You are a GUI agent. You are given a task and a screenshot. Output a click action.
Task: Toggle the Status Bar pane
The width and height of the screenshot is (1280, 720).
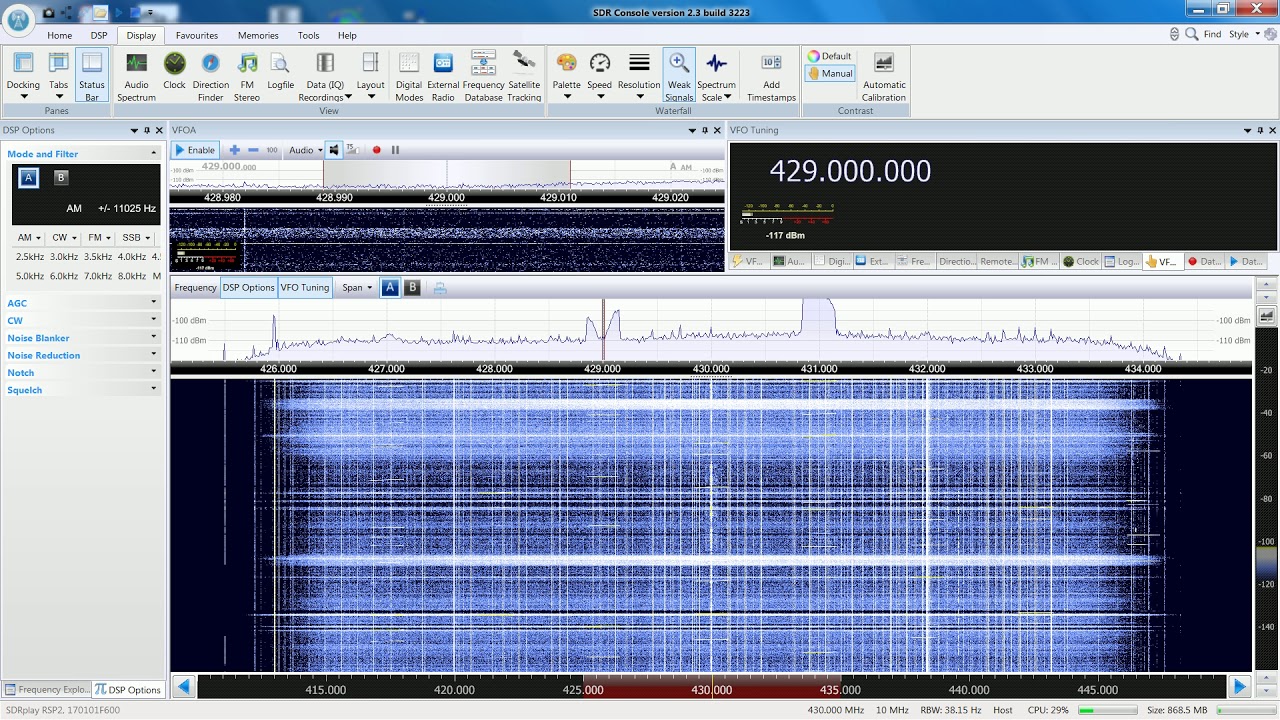[x=92, y=75]
